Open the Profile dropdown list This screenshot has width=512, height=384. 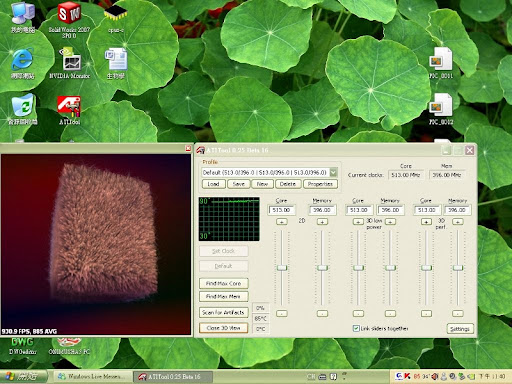[333, 172]
